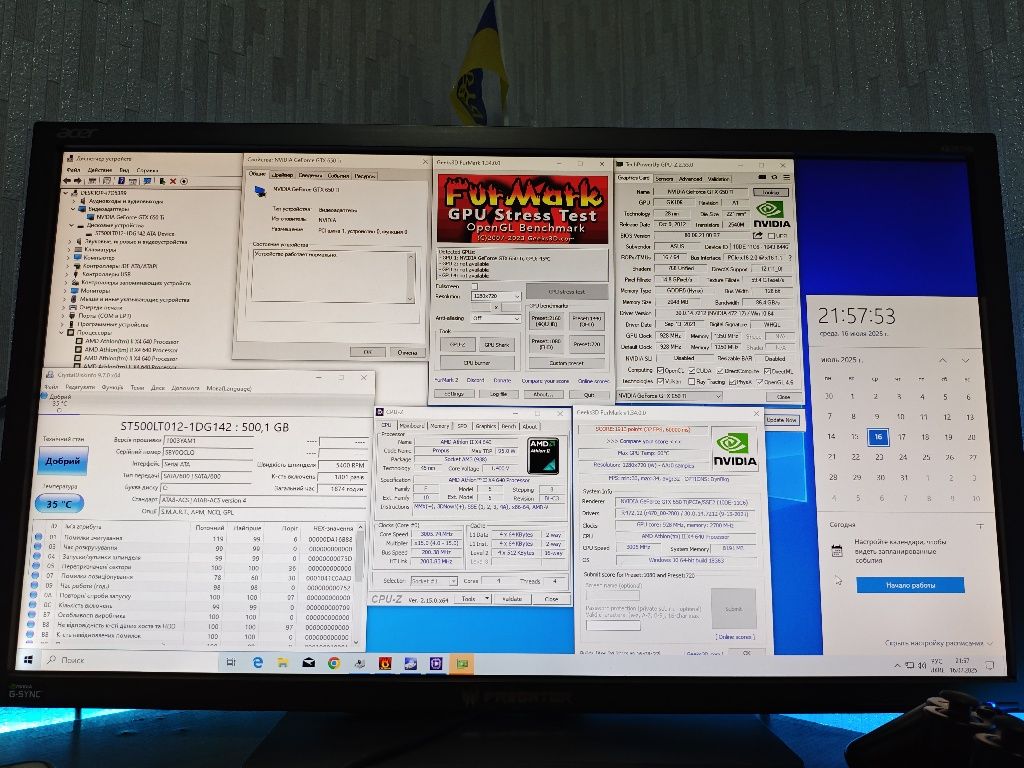
Task: Click the disk temperature 35 °C indicator in CrystalDiskInfo
Action: point(60,504)
